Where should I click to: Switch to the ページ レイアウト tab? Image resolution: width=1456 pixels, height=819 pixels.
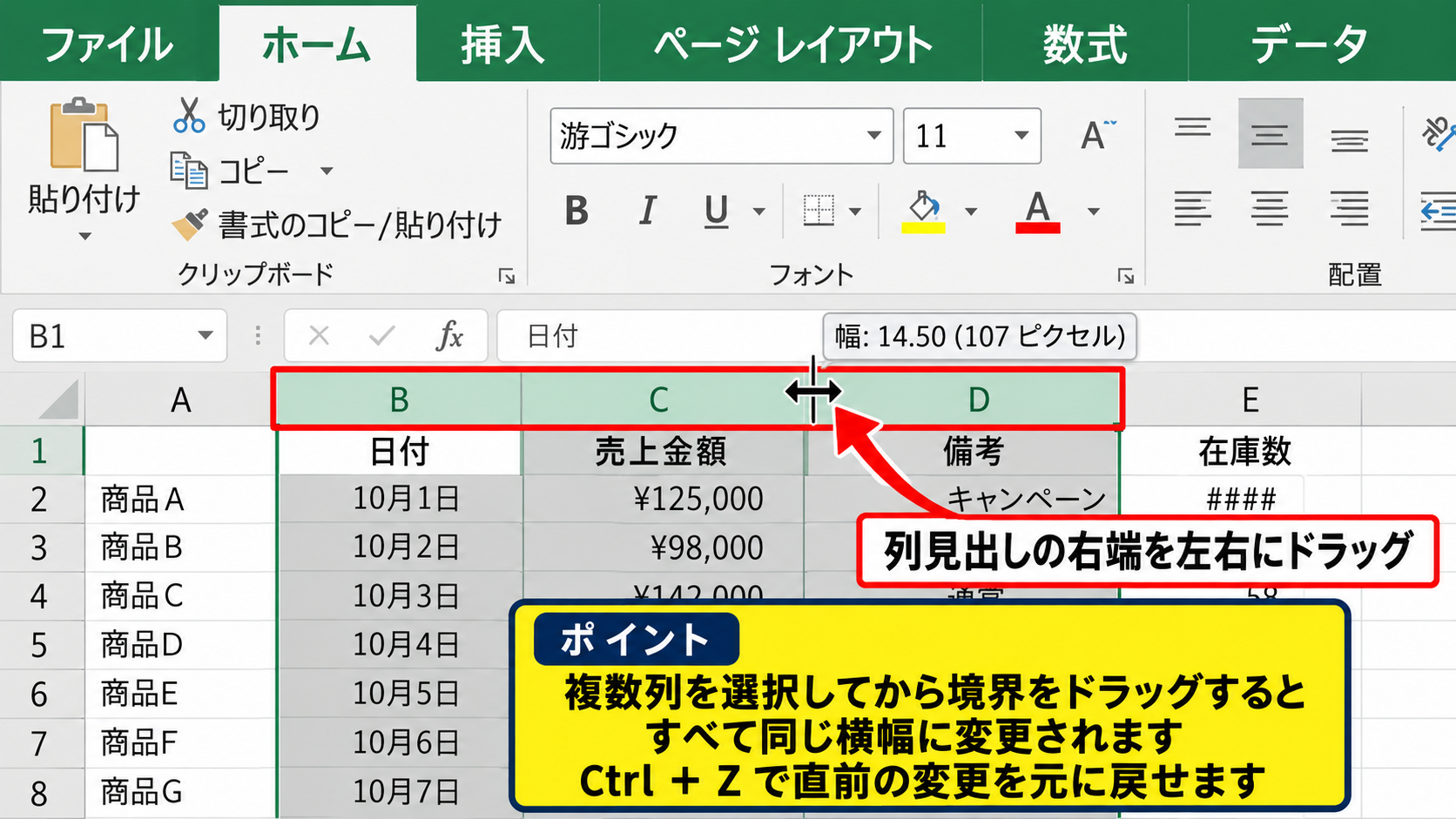(x=792, y=44)
